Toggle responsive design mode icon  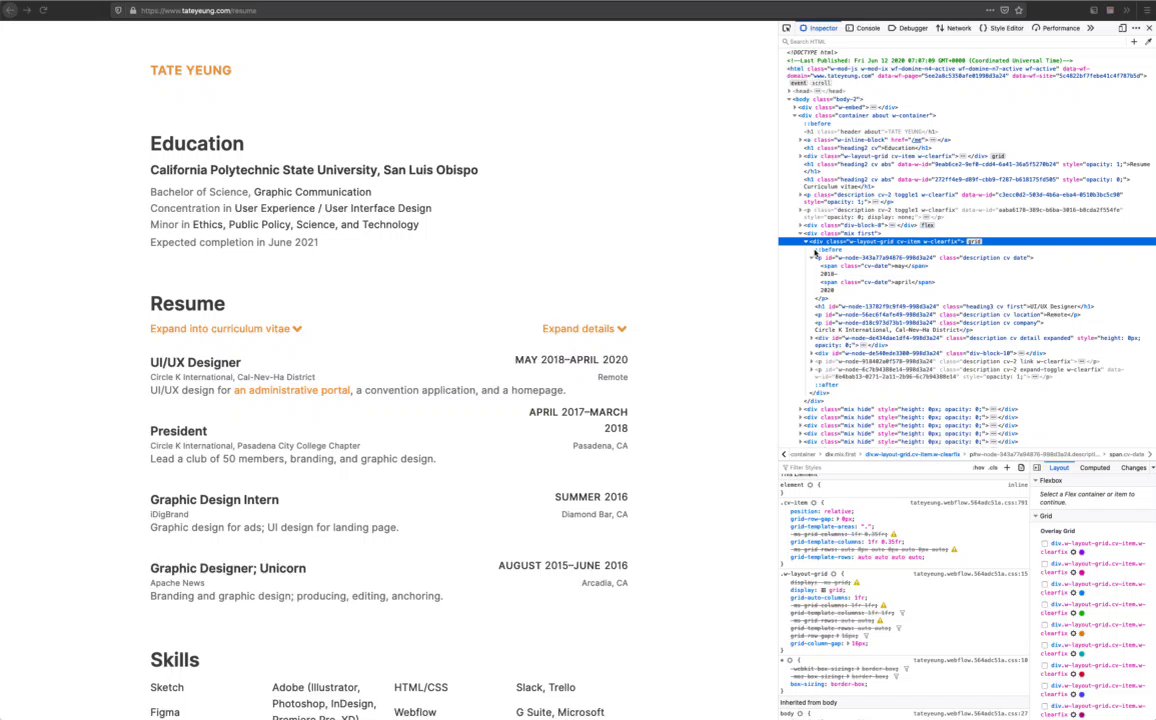coord(1122,28)
